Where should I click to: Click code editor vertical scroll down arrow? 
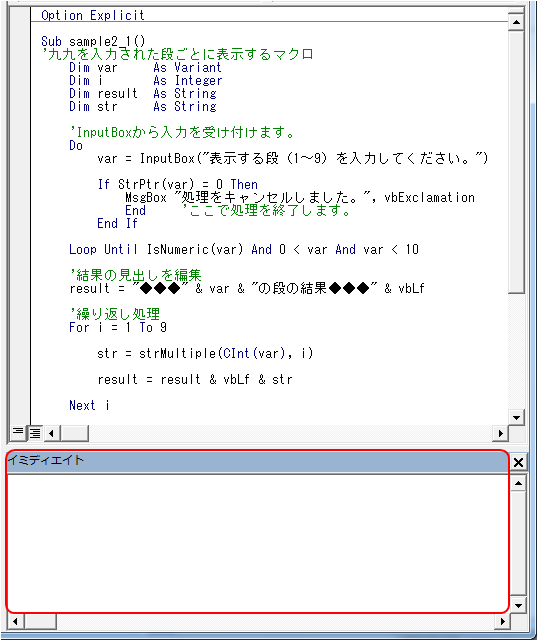[x=516, y=417]
